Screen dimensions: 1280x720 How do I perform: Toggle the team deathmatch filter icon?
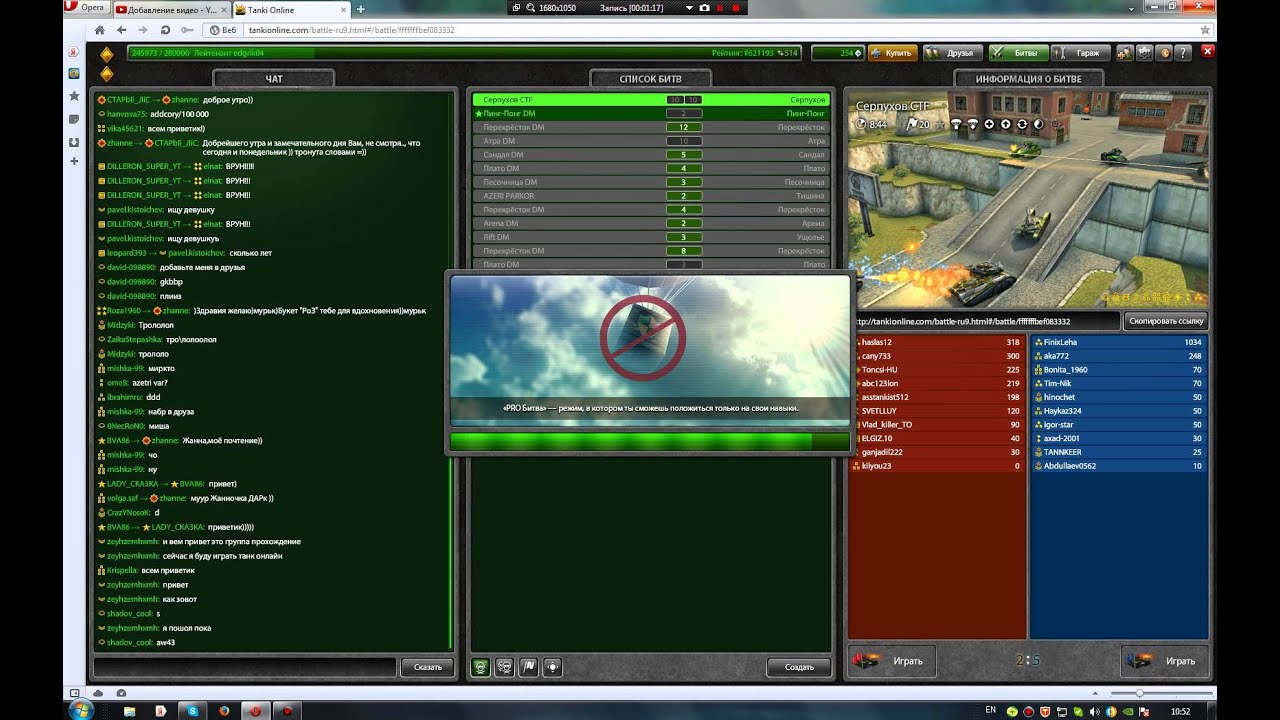(x=504, y=667)
